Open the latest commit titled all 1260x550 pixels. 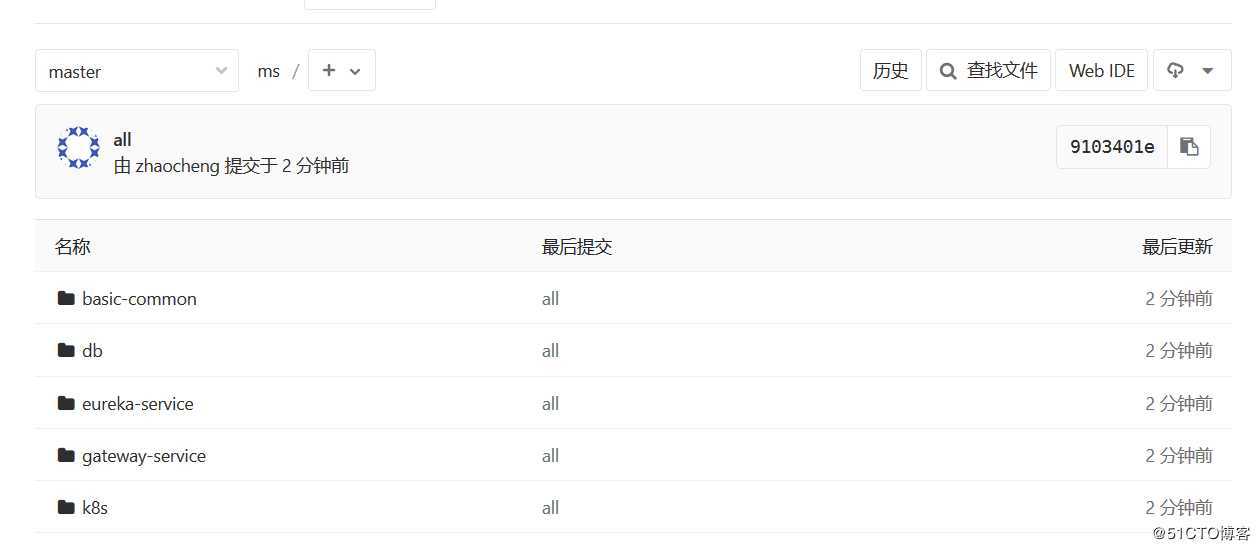(123, 139)
